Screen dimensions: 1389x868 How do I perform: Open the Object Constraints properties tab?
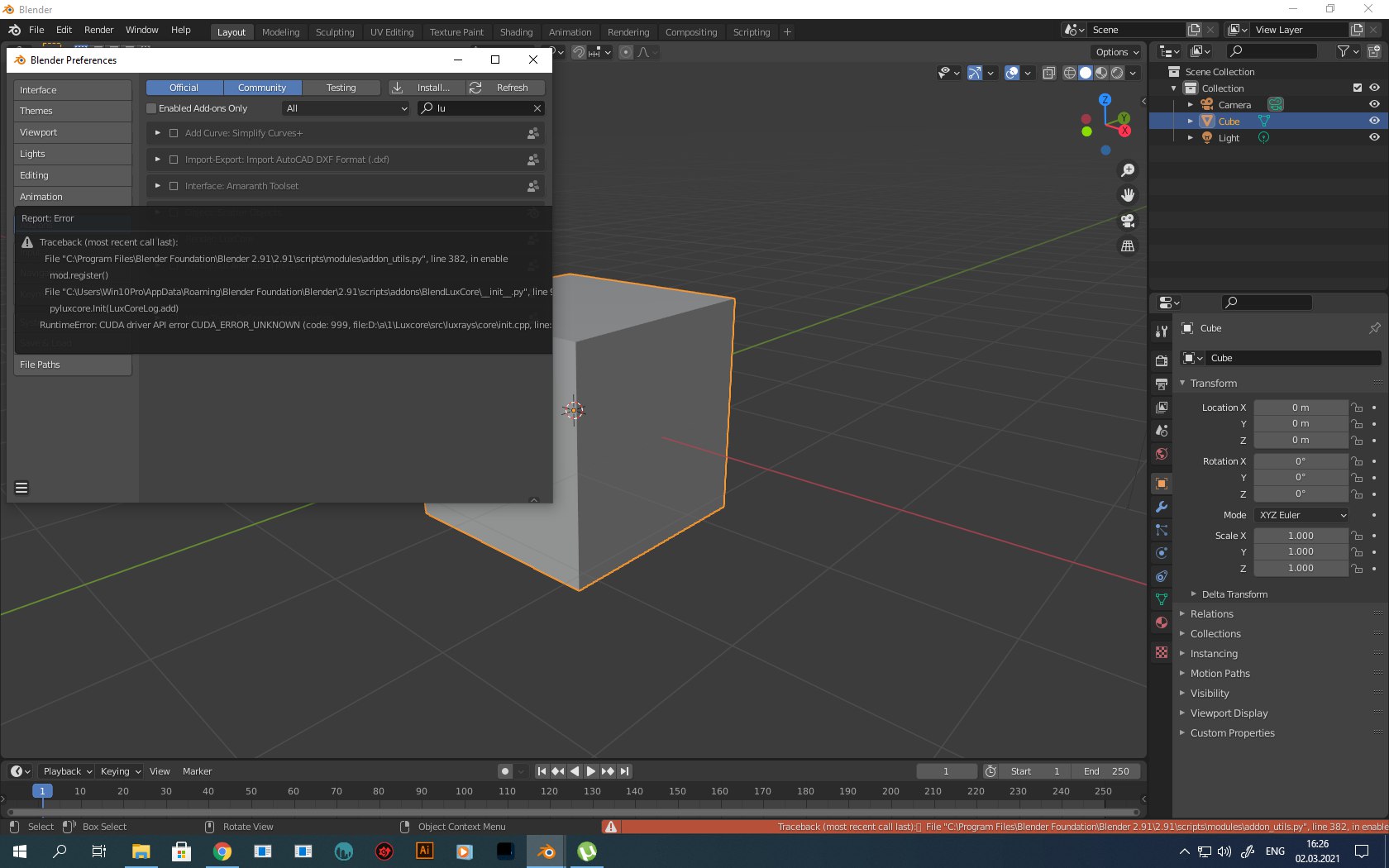tap(1162, 576)
